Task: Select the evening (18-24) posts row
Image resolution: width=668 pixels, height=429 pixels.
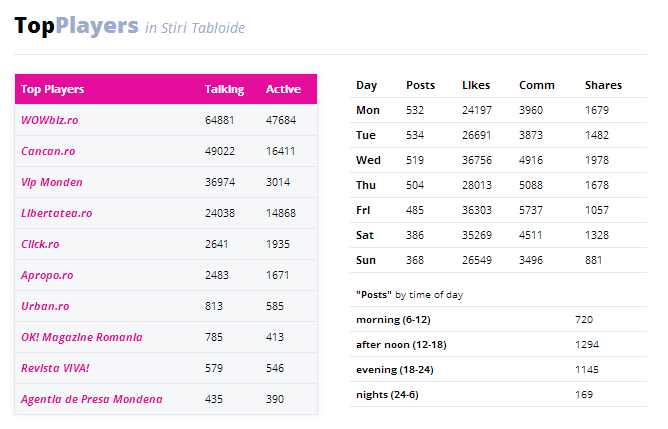Action: [498, 369]
